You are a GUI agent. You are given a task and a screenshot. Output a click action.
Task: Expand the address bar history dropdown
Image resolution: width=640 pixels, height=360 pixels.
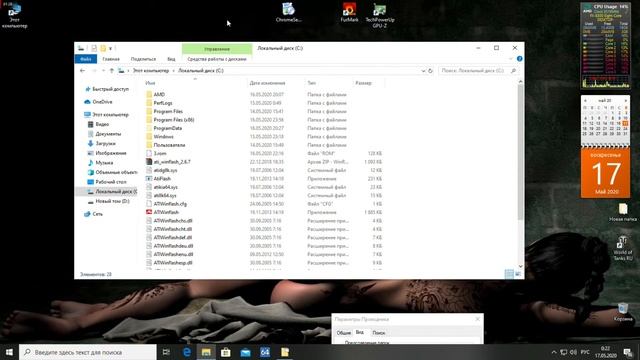click(x=423, y=71)
